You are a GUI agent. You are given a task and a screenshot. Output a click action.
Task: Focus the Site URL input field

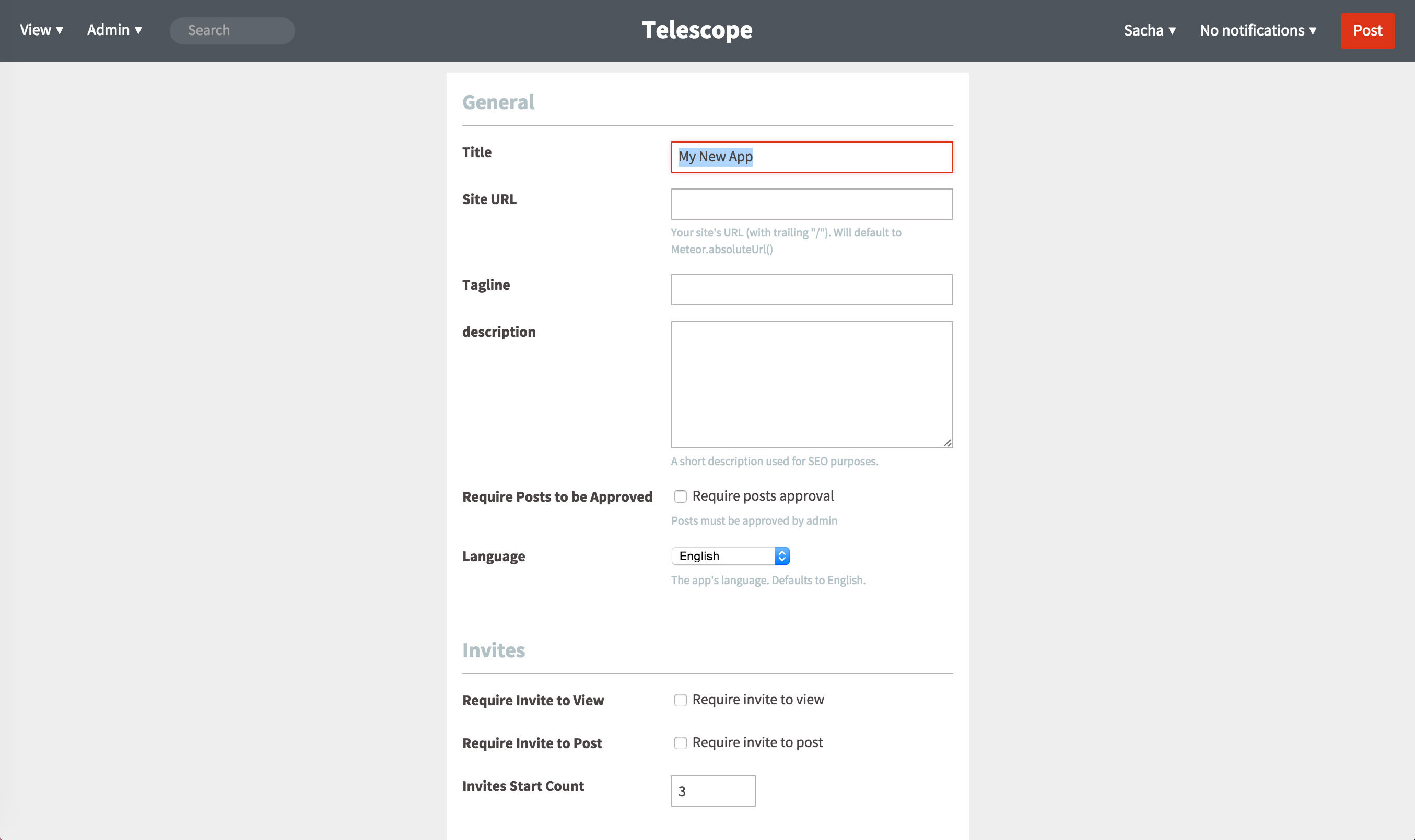coord(811,204)
